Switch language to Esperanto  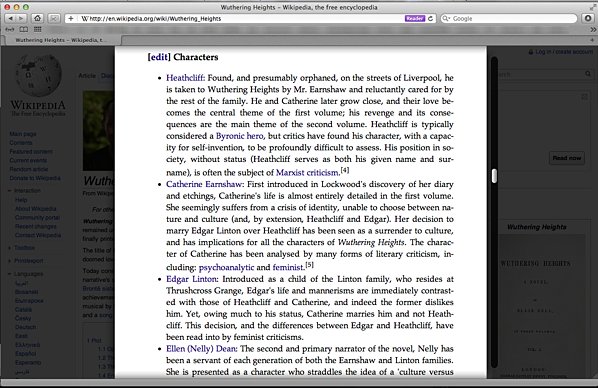[x=28, y=362]
